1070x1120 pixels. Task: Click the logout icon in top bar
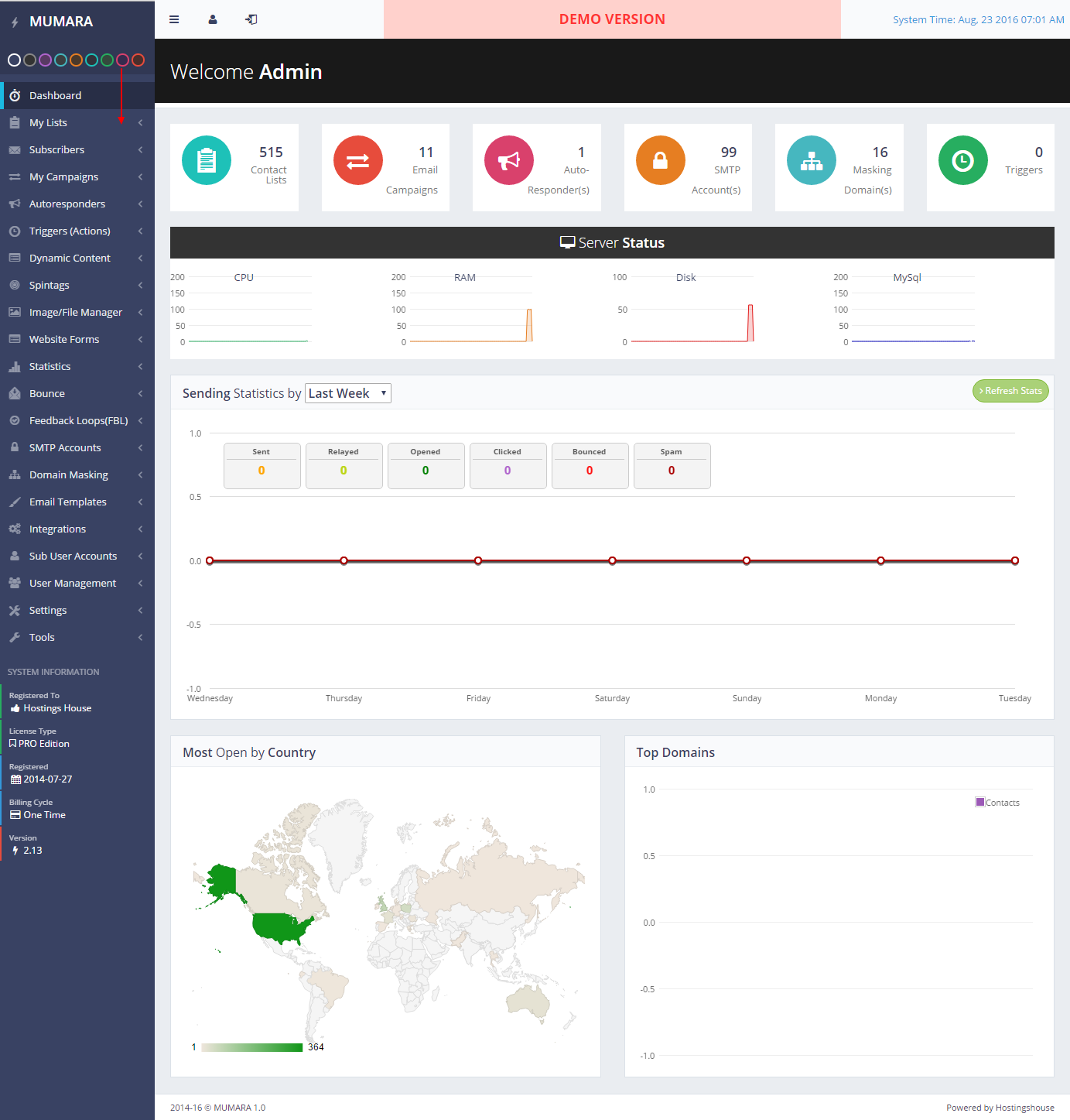point(251,19)
